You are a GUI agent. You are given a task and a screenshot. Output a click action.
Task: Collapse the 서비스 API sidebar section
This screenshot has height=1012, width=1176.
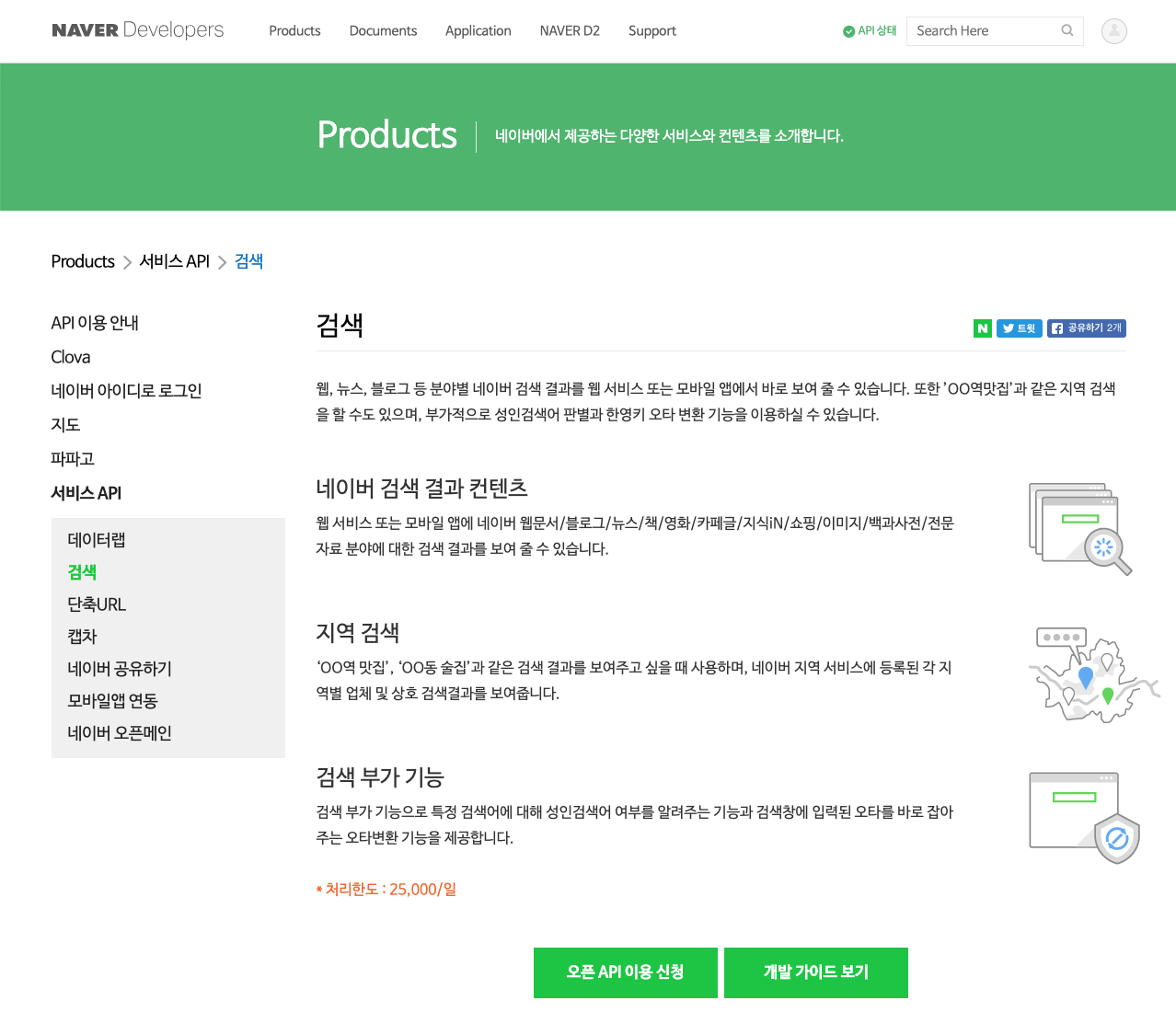tap(86, 493)
